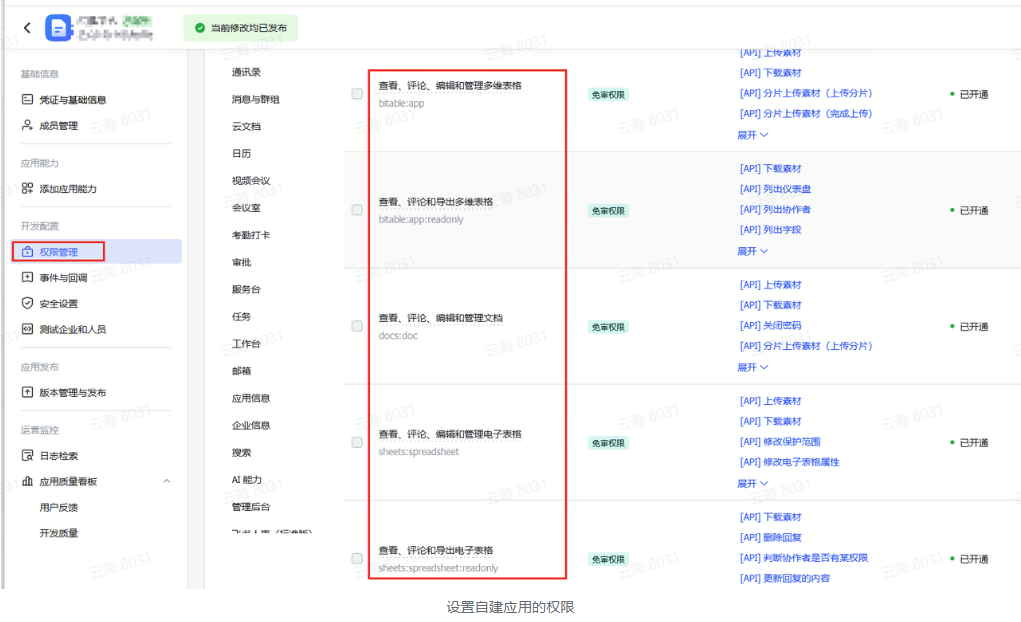
Task: Select the 考勤打卡 permission category
Action: 250,235
